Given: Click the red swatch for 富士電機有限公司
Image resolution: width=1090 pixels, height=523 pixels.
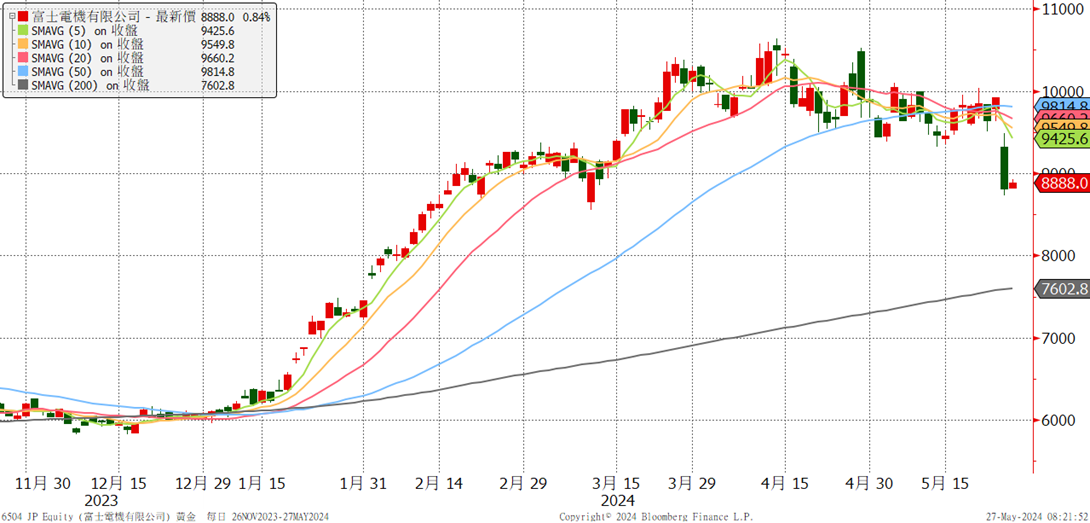Looking at the screenshot, I should [x=24, y=15].
